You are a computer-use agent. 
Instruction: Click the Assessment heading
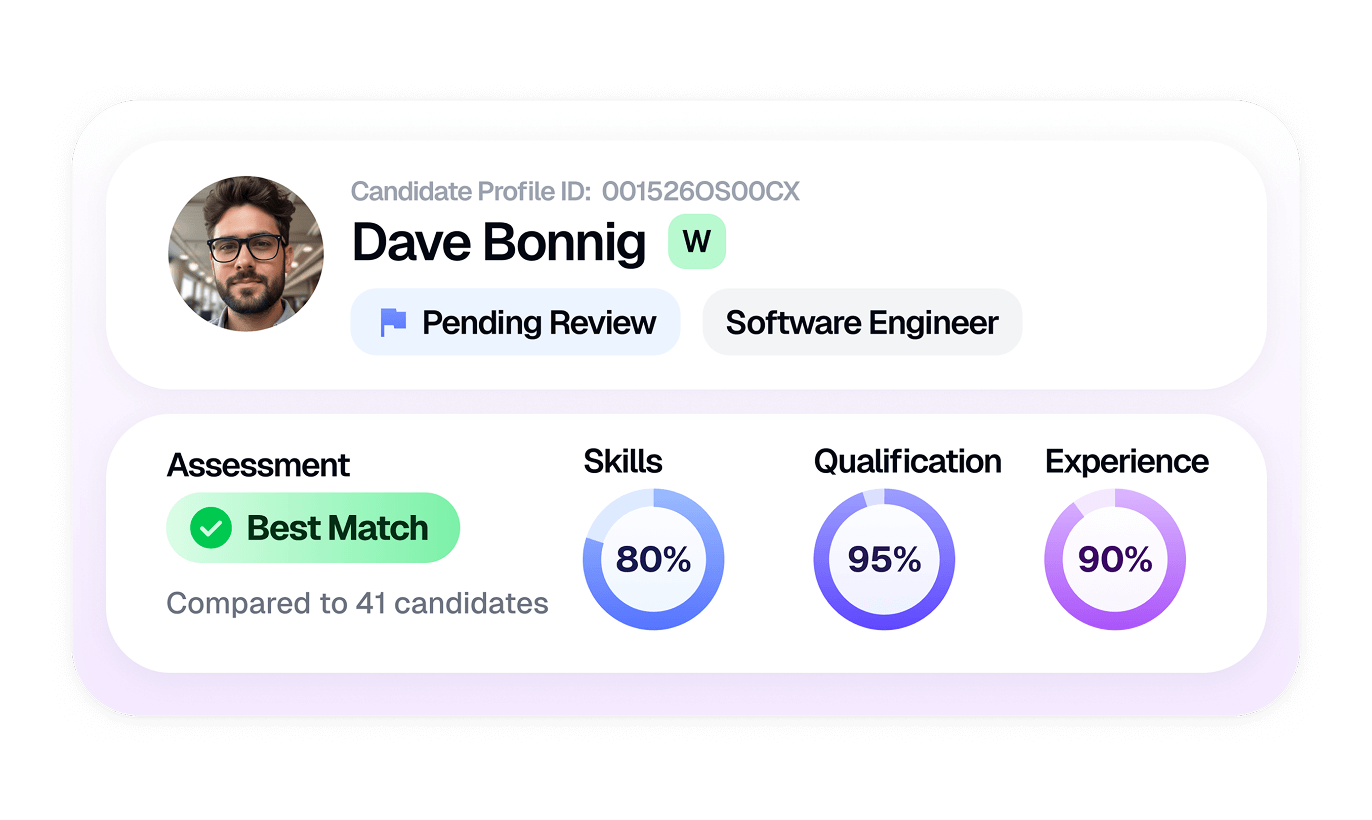(x=258, y=465)
